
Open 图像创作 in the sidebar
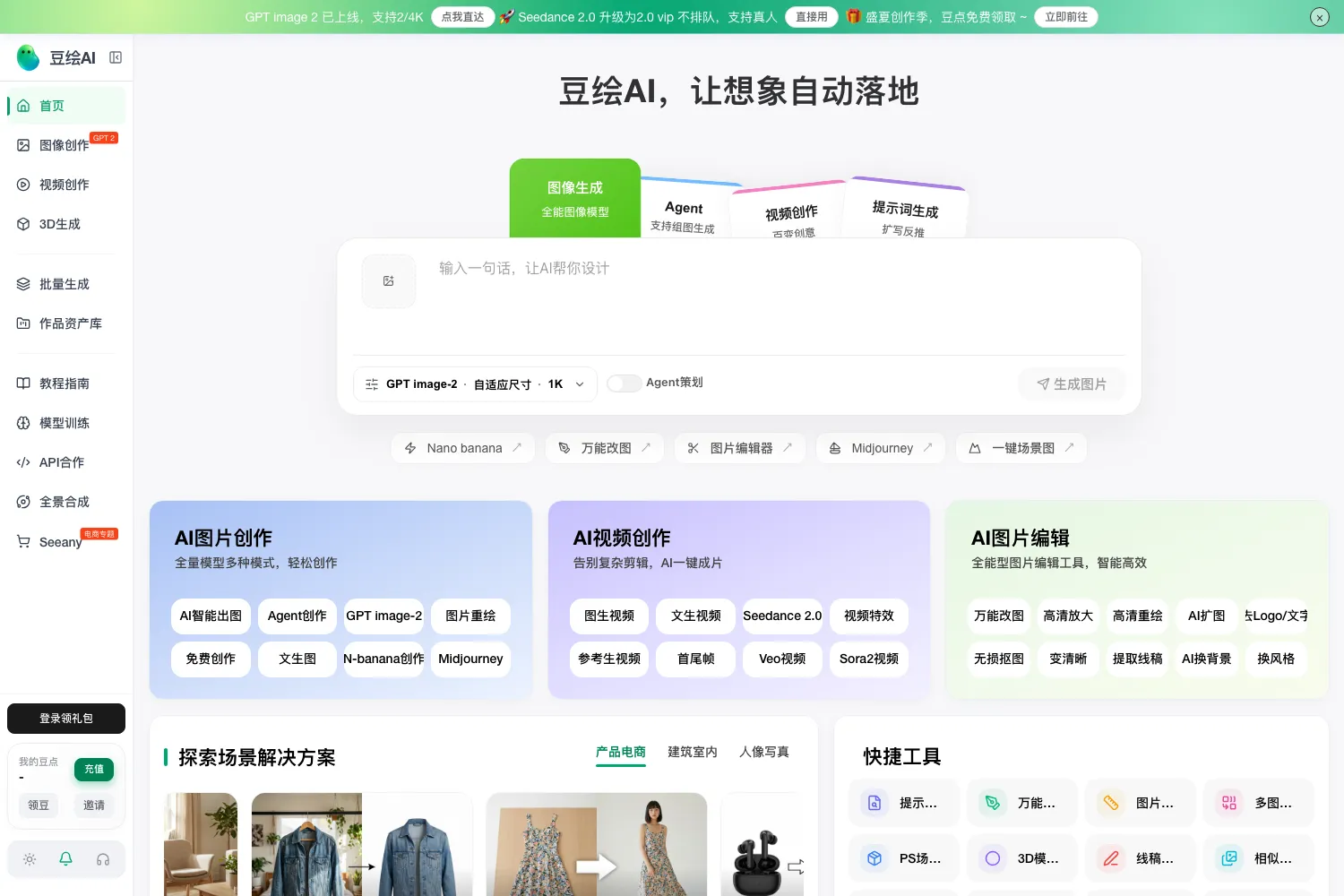(66, 145)
